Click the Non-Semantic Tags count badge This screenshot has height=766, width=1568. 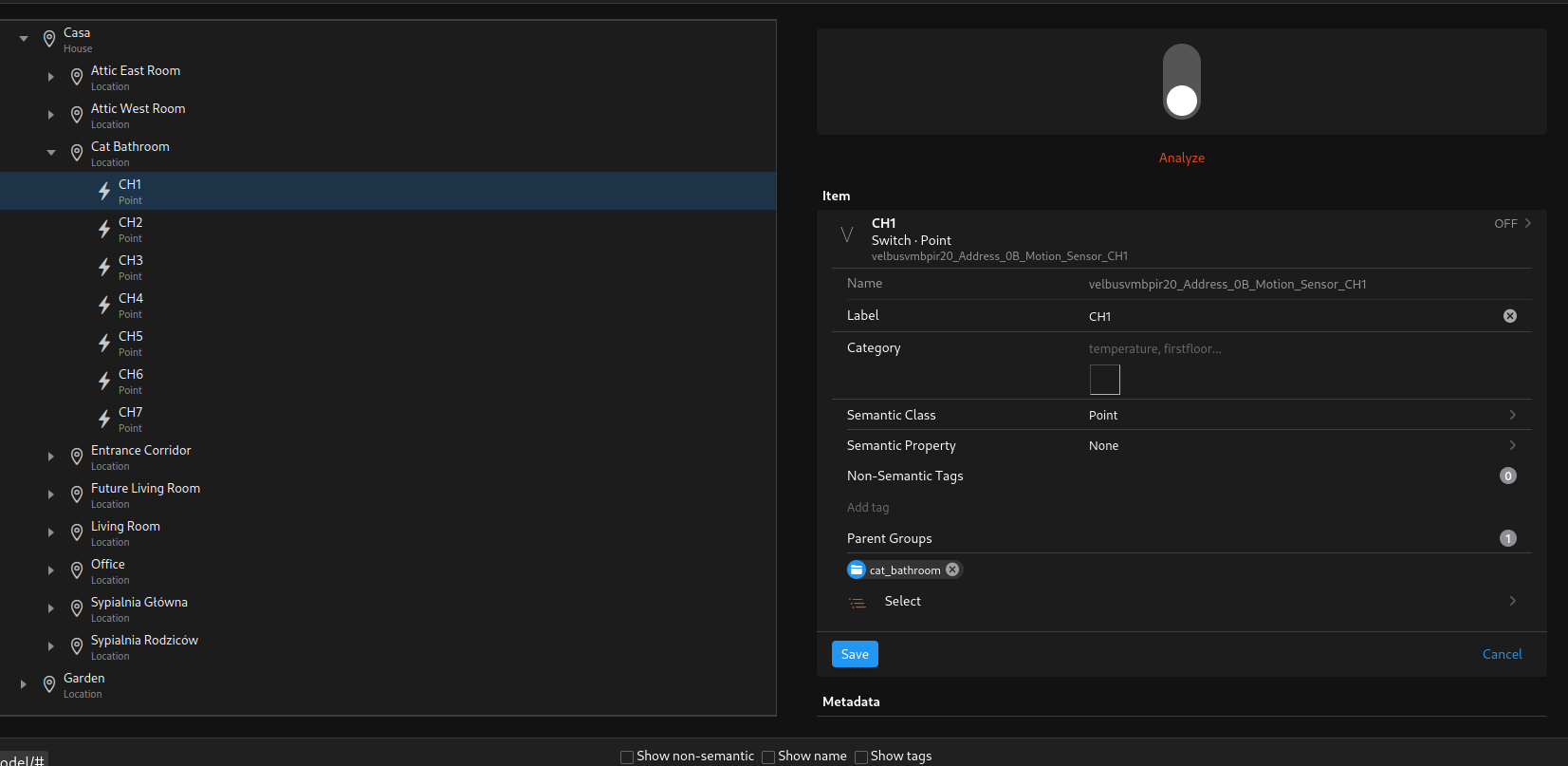[1508, 476]
